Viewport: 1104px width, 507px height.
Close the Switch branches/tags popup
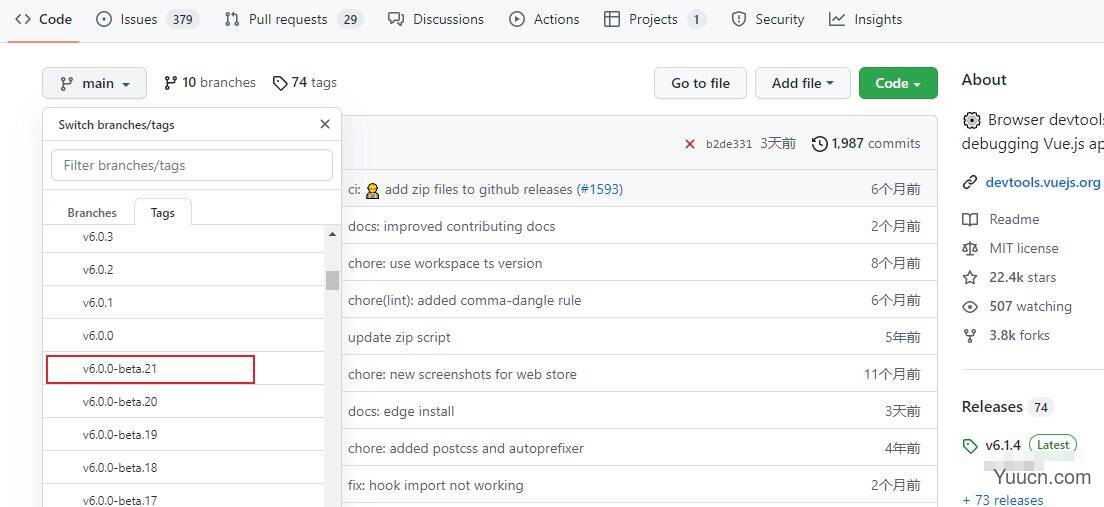[325, 124]
